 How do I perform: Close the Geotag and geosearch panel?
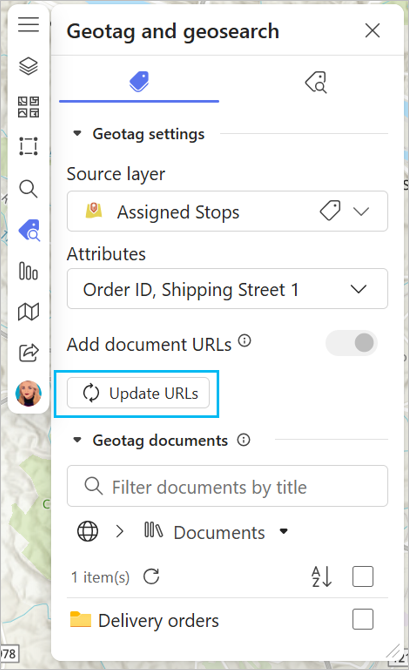tap(372, 31)
